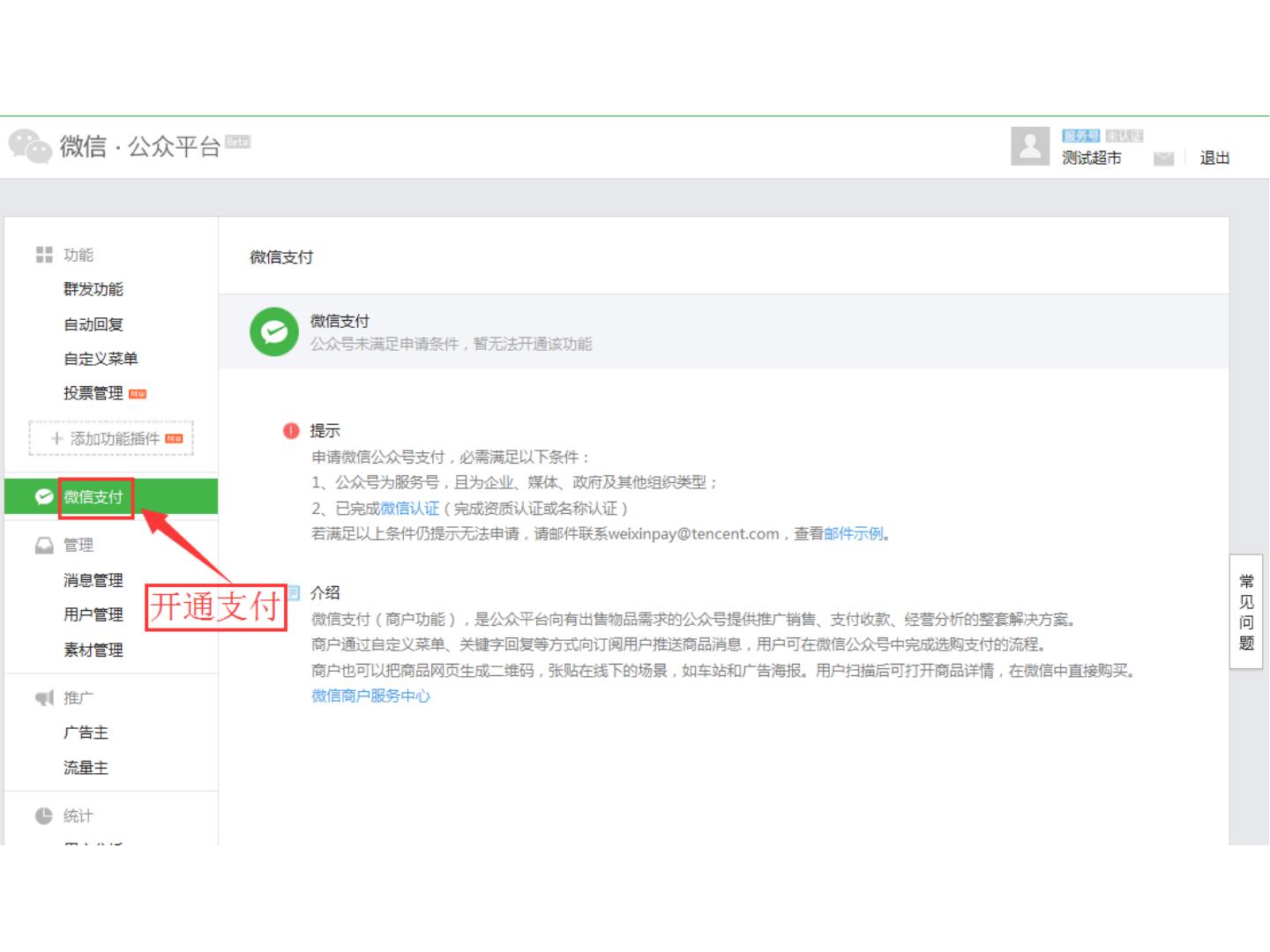The height and width of the screenshot is (952, 1270).
Task: Click the 提示 heading text
Action: click(x=325, y=431)
